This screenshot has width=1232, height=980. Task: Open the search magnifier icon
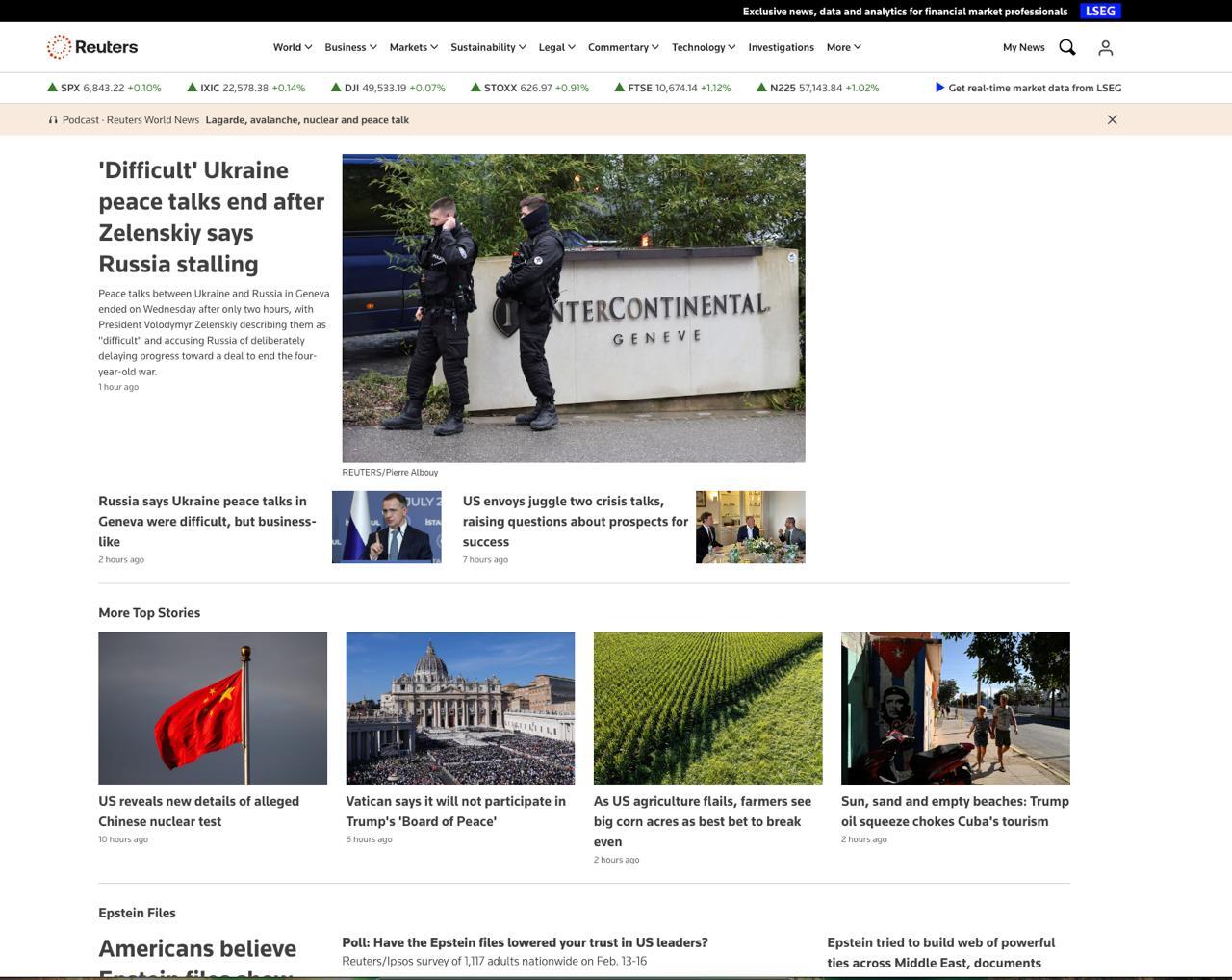click(1067, 47)
